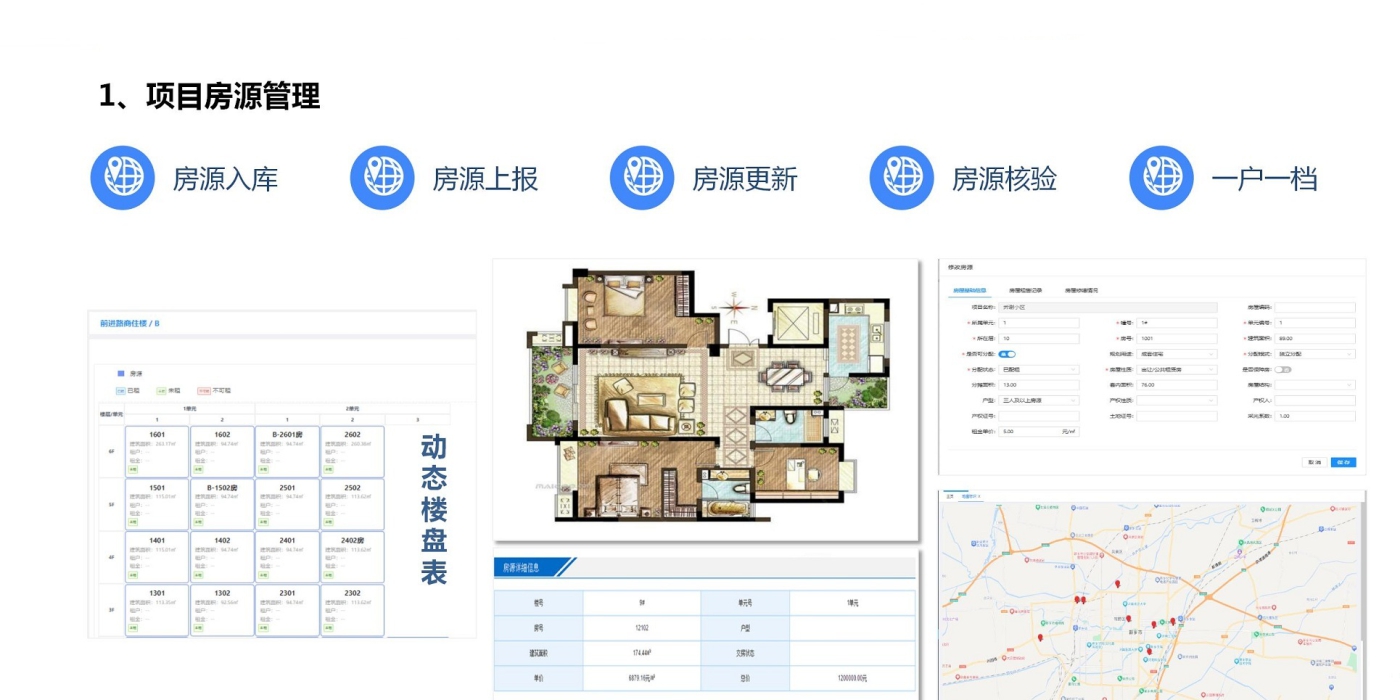Open the 房屋结构 dropdown list
Image resolution: width=1400 pixels, height=700 pixels.
tap(1312, 383)
